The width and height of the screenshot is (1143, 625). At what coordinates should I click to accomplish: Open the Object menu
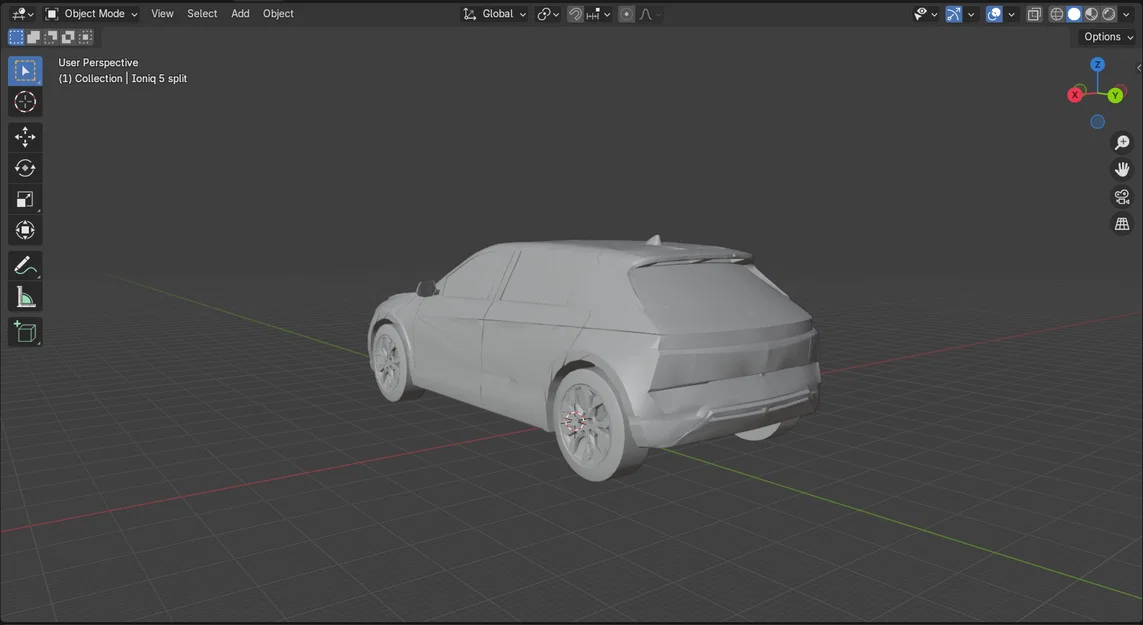278,13
